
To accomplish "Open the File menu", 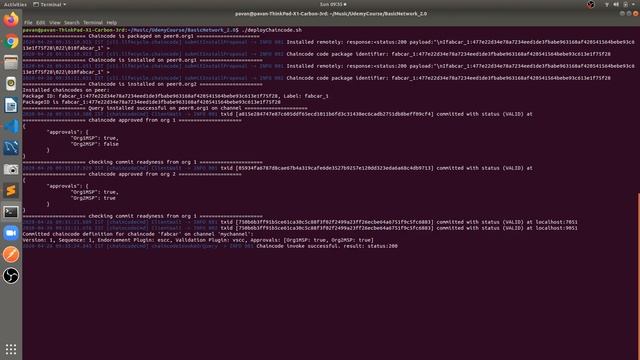I will pos(28,23).
